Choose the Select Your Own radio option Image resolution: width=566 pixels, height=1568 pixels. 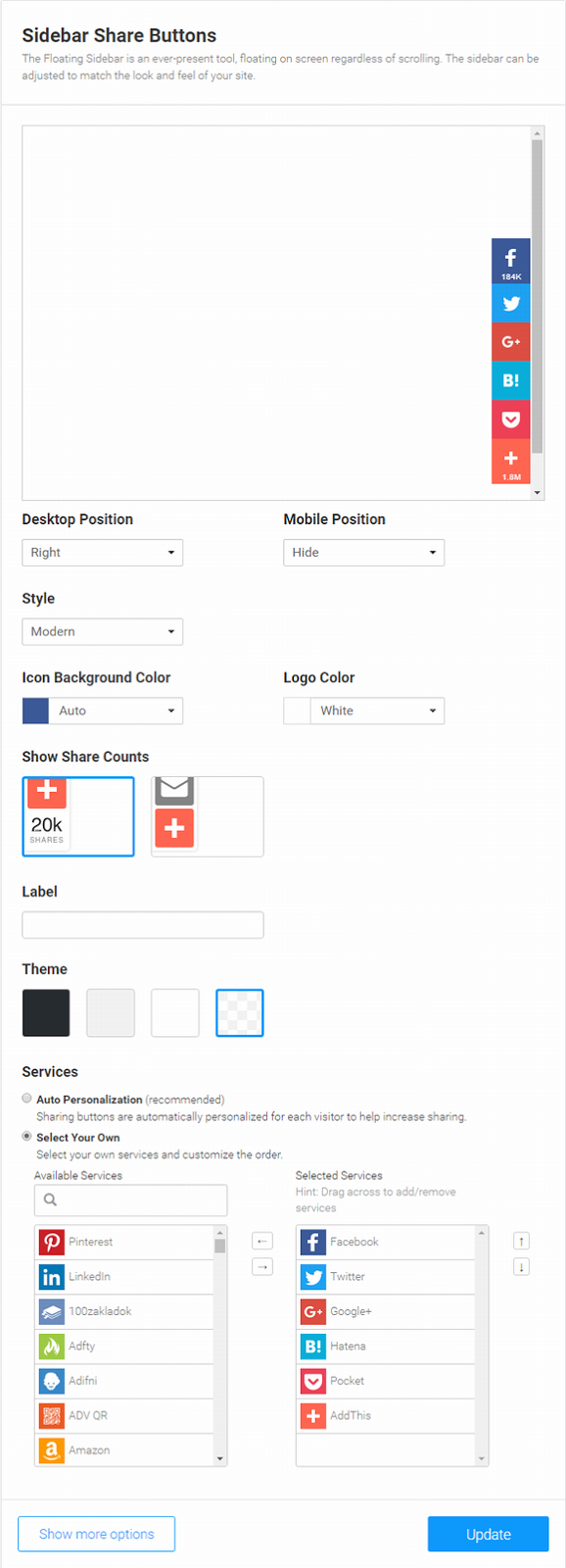click(x=27, y=1137)
